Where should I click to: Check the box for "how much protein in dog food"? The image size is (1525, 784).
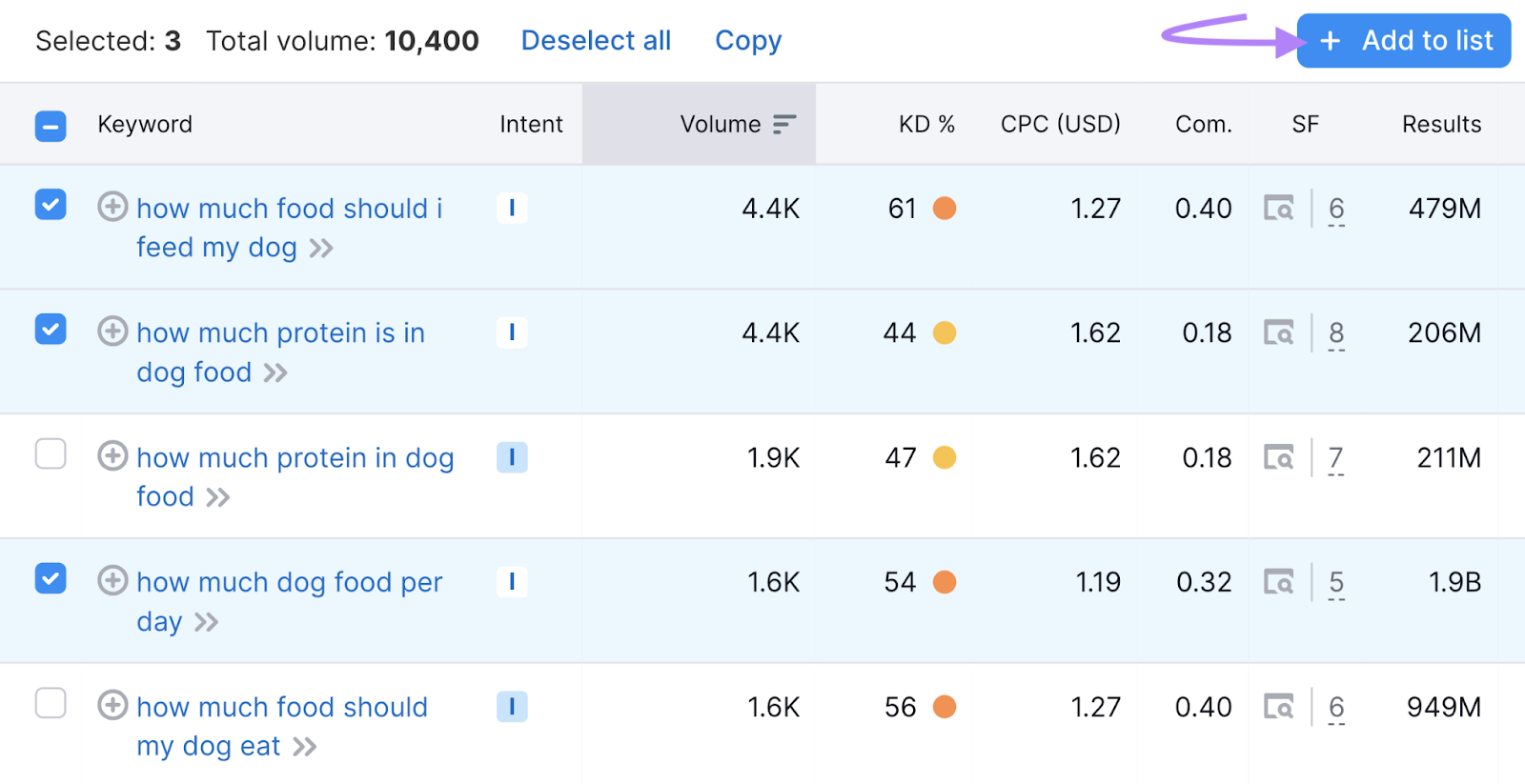[51, 454]
